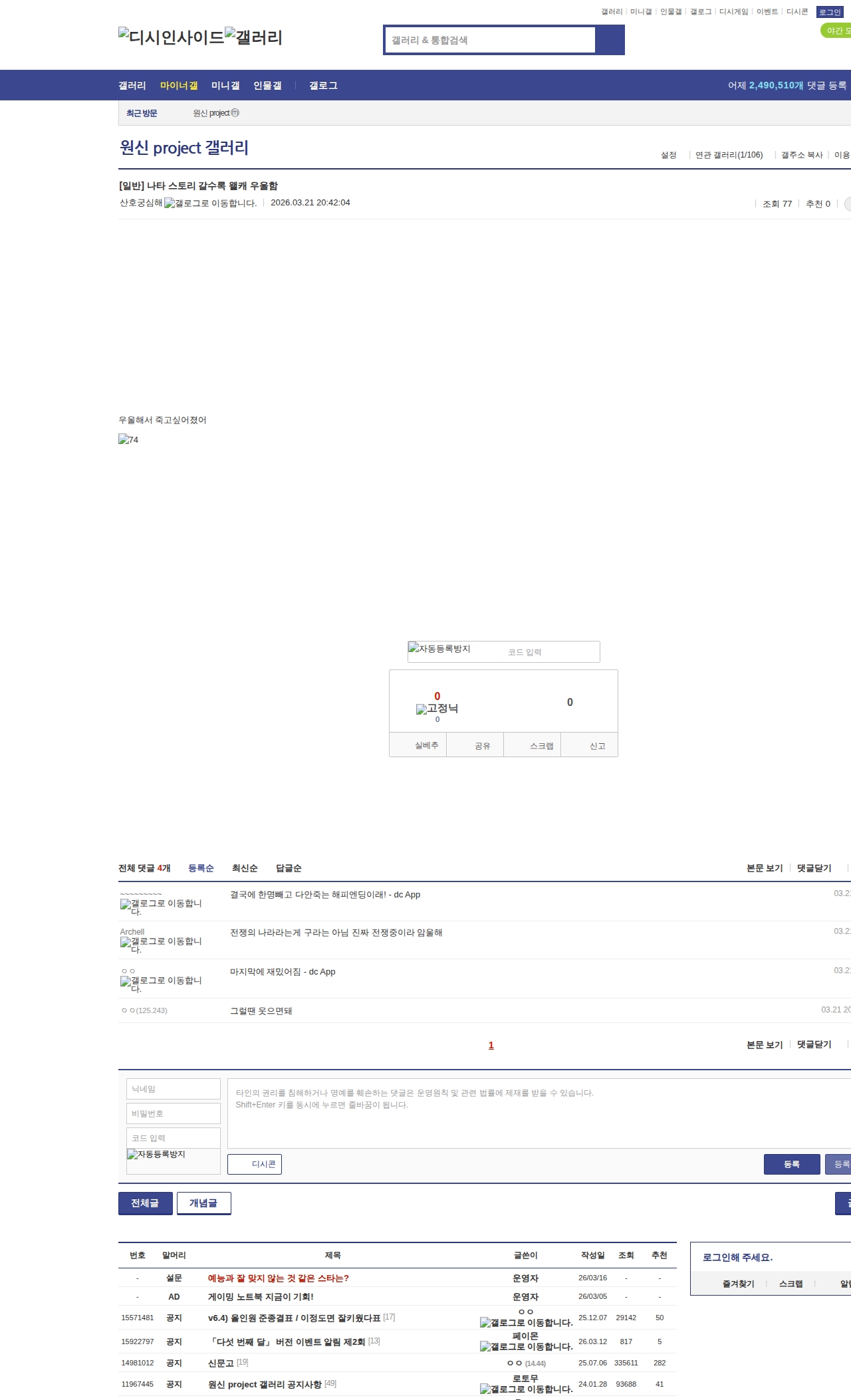
Task: Open 원신 project 갤러리 공지사항 post
Action: [265, 1384]
